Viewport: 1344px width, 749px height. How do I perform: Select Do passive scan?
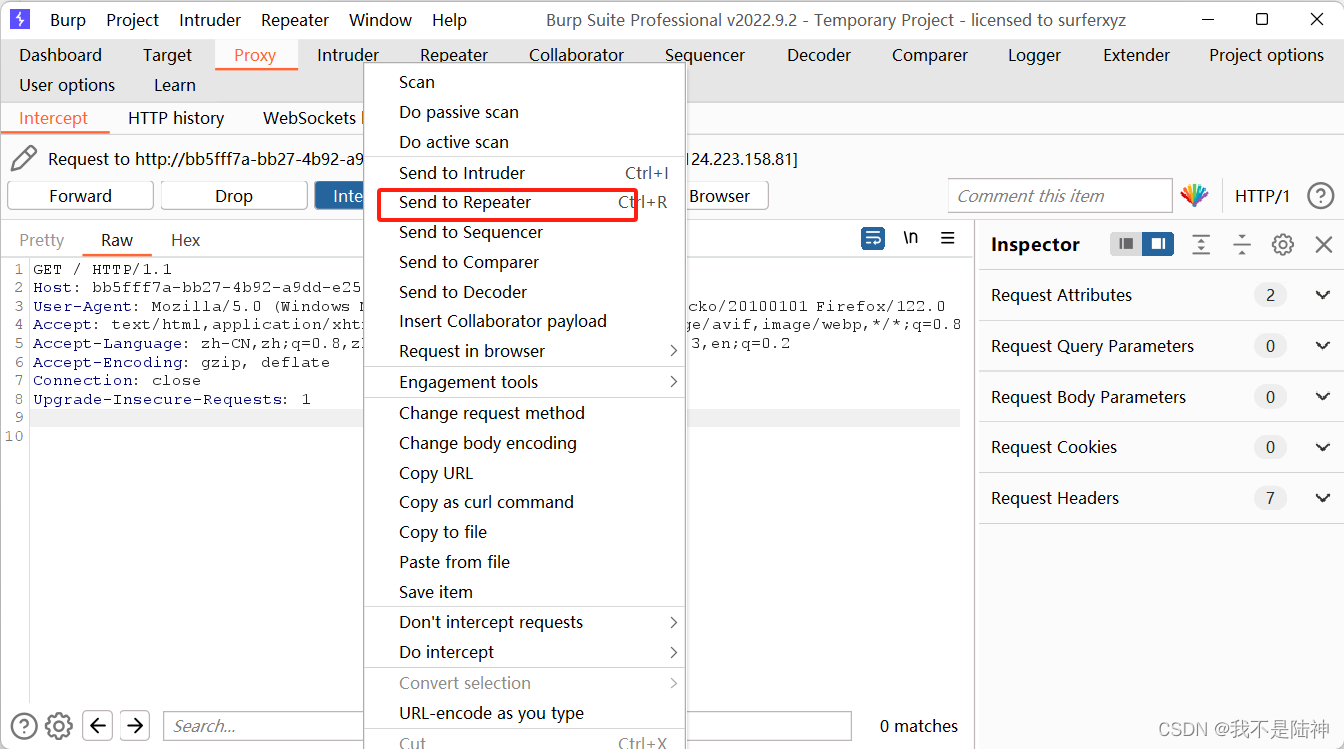[x=525, y=112]
